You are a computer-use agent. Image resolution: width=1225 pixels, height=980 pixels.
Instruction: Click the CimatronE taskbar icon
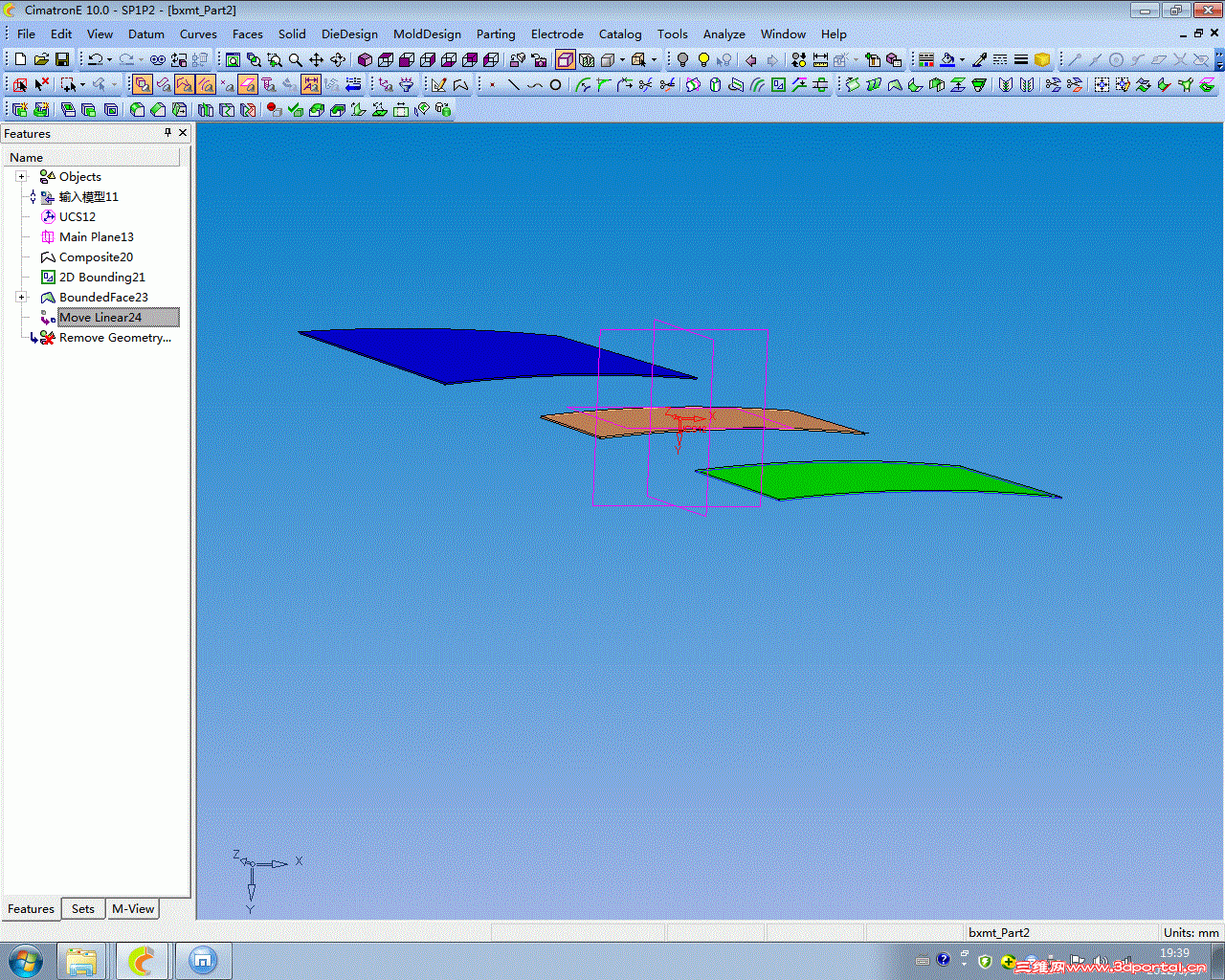(x=142, y=960)
